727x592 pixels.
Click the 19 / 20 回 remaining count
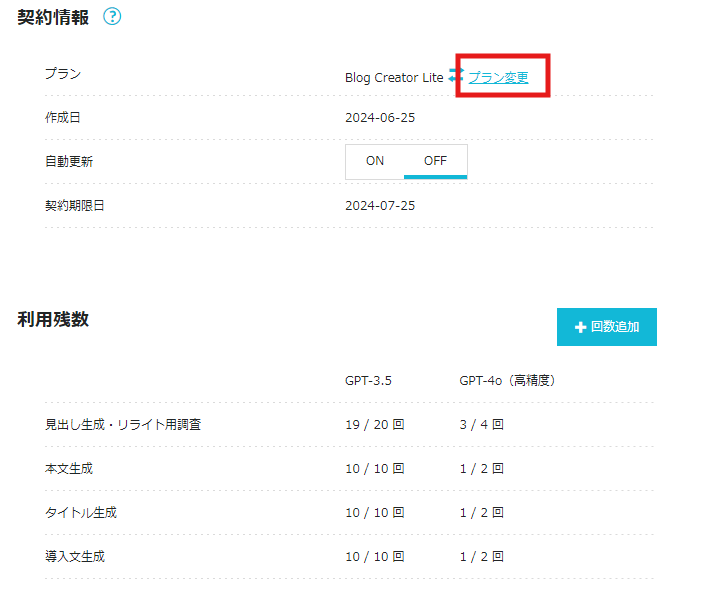[x=375, y=425]
